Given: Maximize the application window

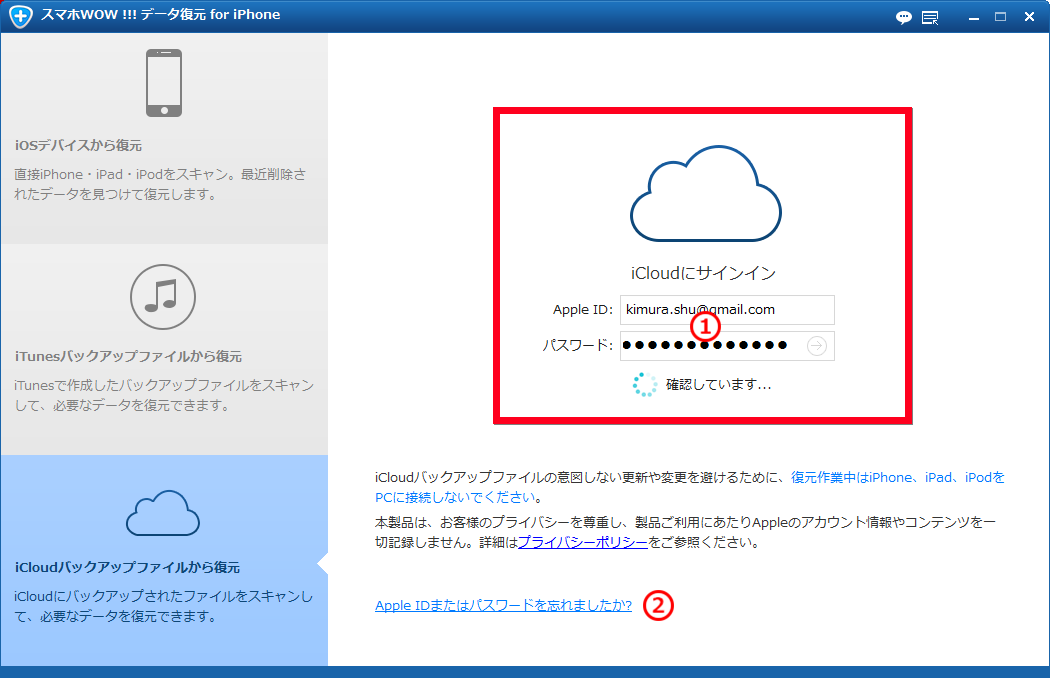Looking at the screenshot, I should [1000, 17].
